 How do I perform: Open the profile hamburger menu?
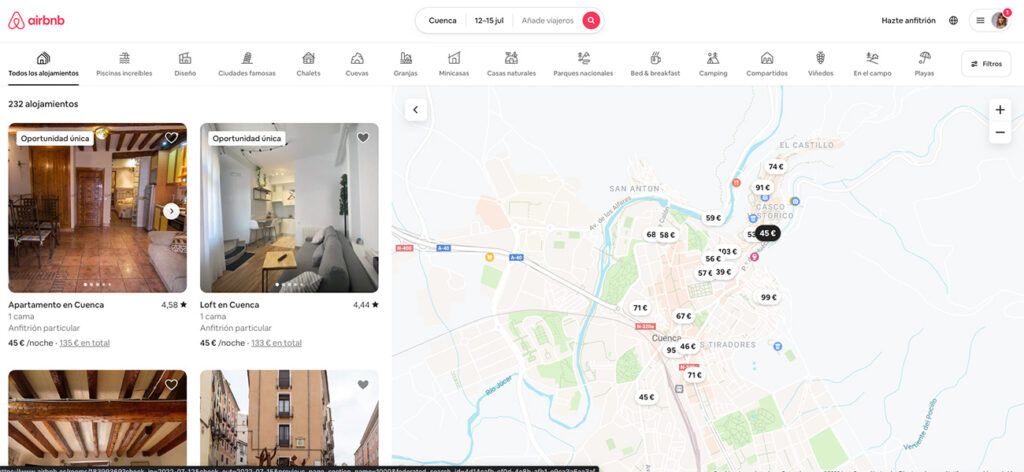[x=980, y=20]
